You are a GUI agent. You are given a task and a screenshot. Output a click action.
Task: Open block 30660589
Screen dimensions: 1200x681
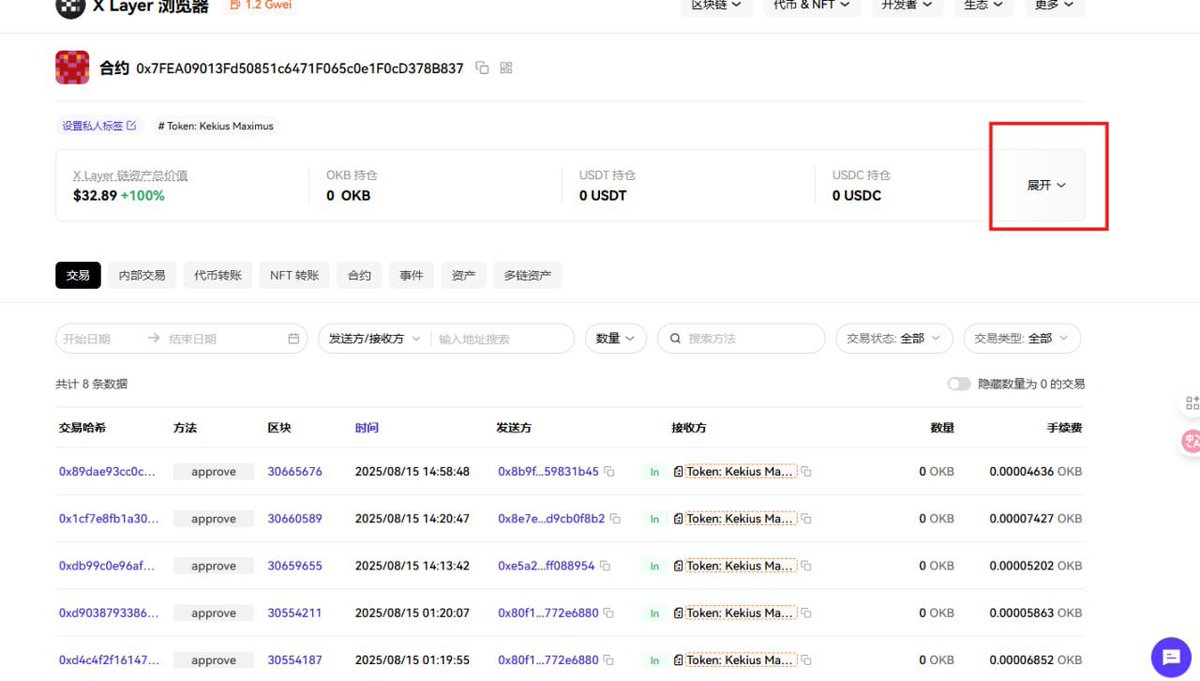coord(295,519)
